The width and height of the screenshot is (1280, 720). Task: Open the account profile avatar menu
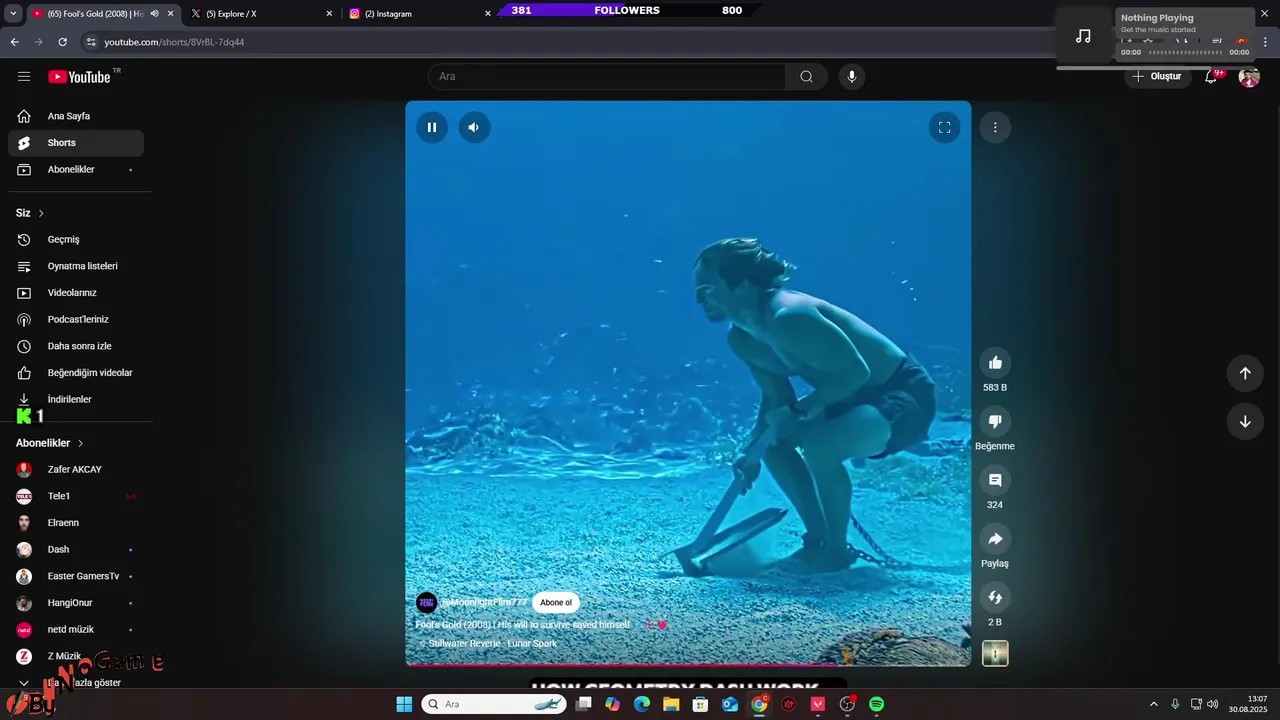(x=1249, y=77)
